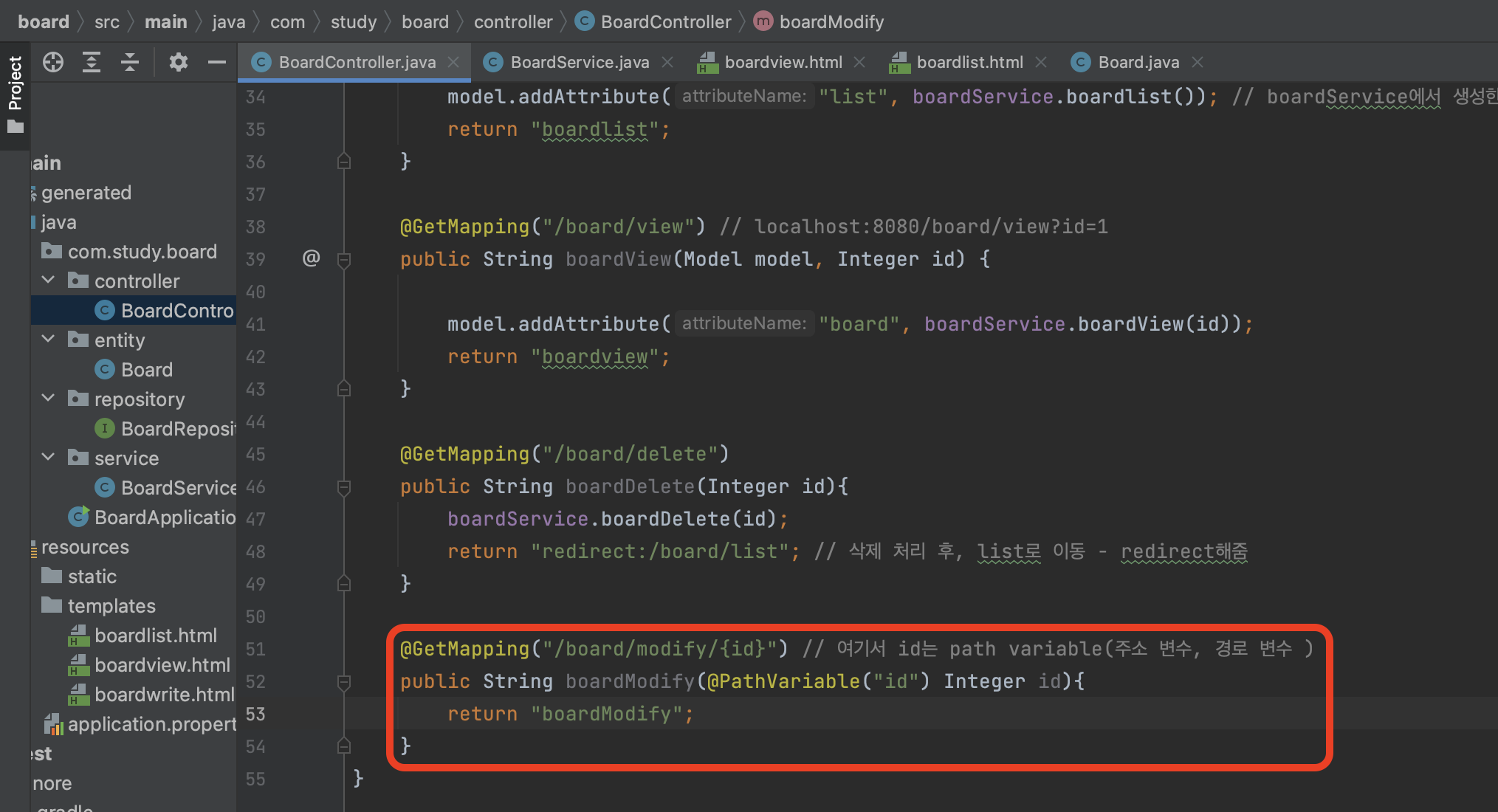Viewport: 1498px width, 812px height.
Task: Switch to the Board.java tab
Action: point(1138,62)
